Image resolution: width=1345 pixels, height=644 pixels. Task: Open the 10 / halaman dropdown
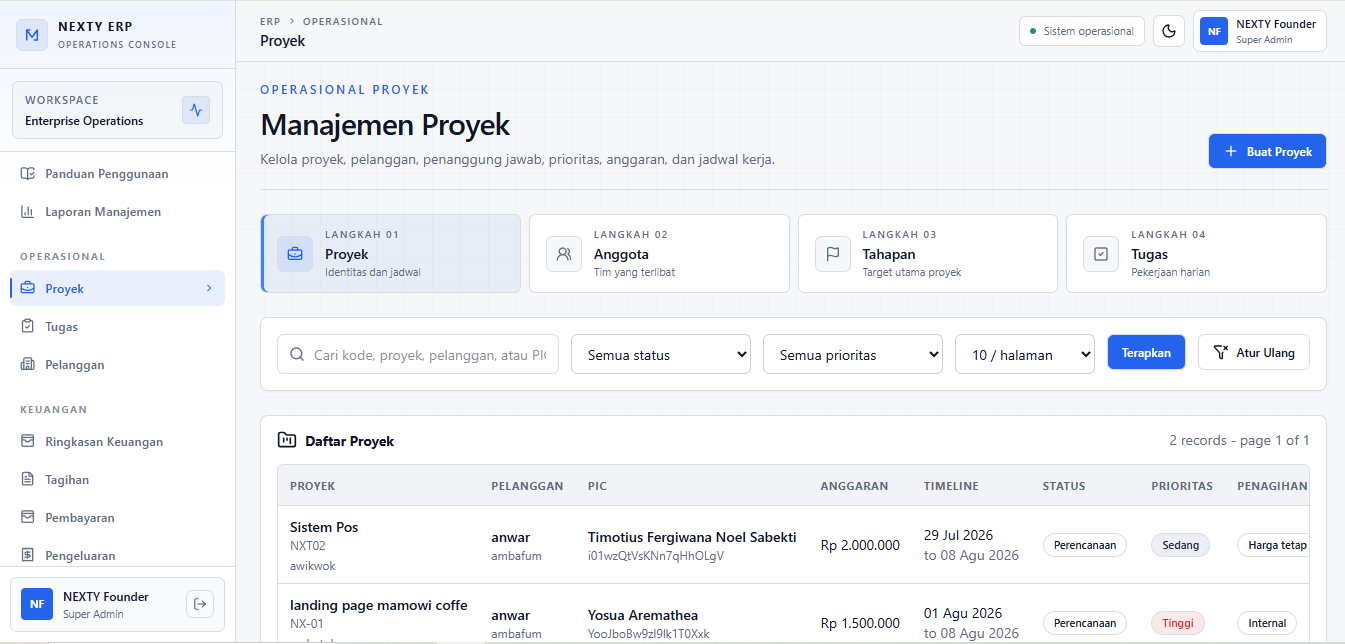1025,354
